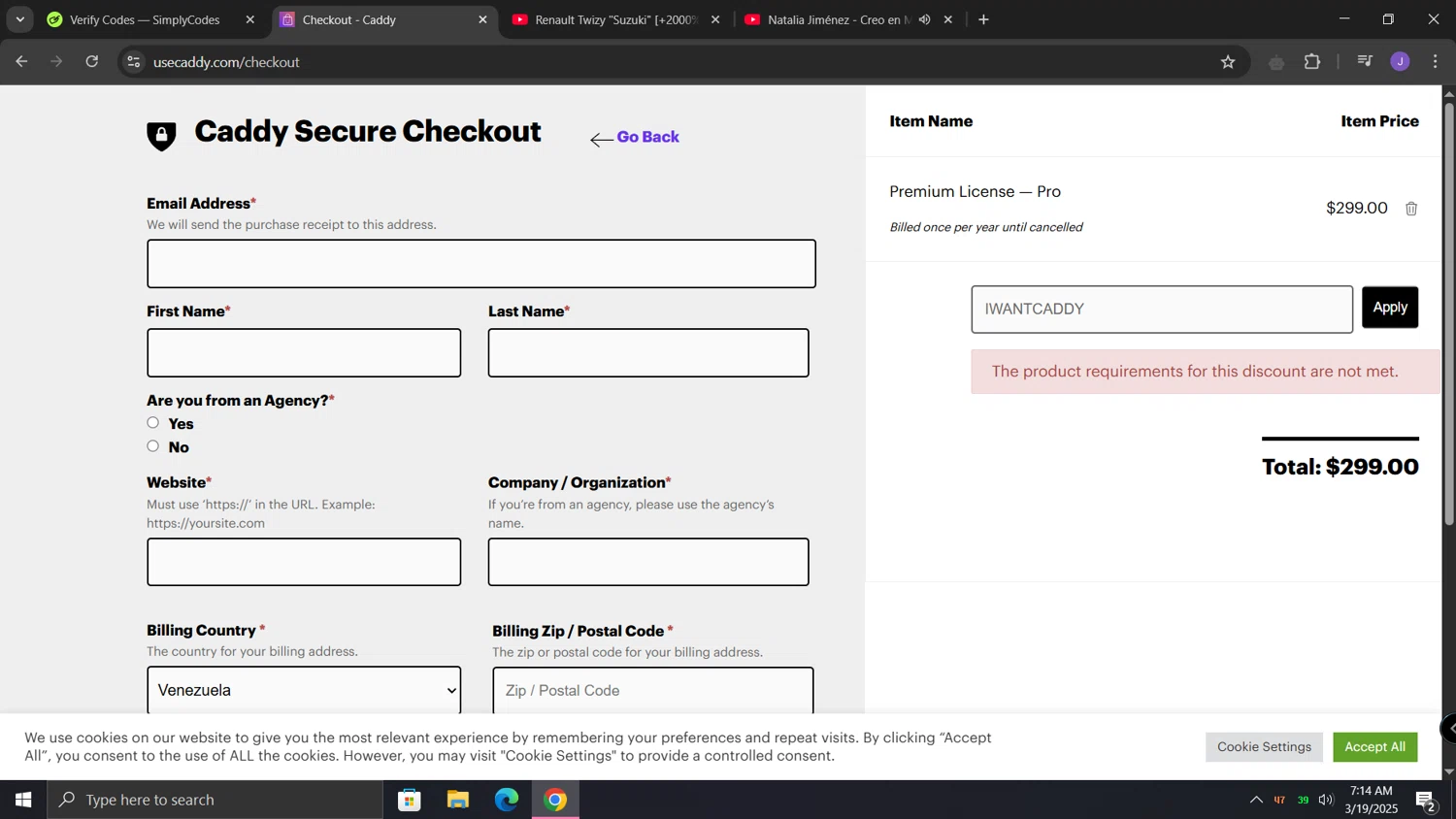Viewport: 1456px width, 819px height.
Task: Switch to Renault Twizy YouTube tab
Action: 616,19
